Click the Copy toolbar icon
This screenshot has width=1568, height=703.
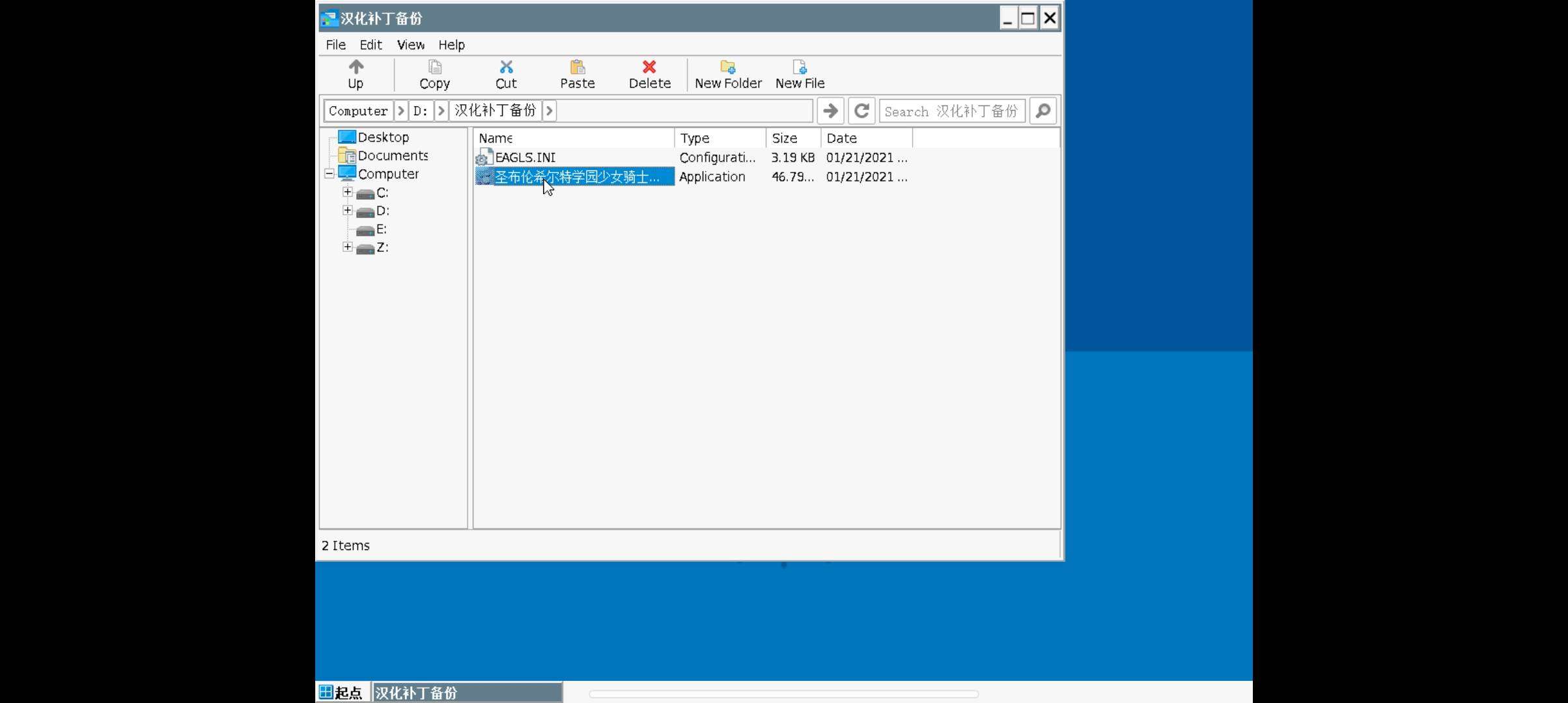[434, 67]
